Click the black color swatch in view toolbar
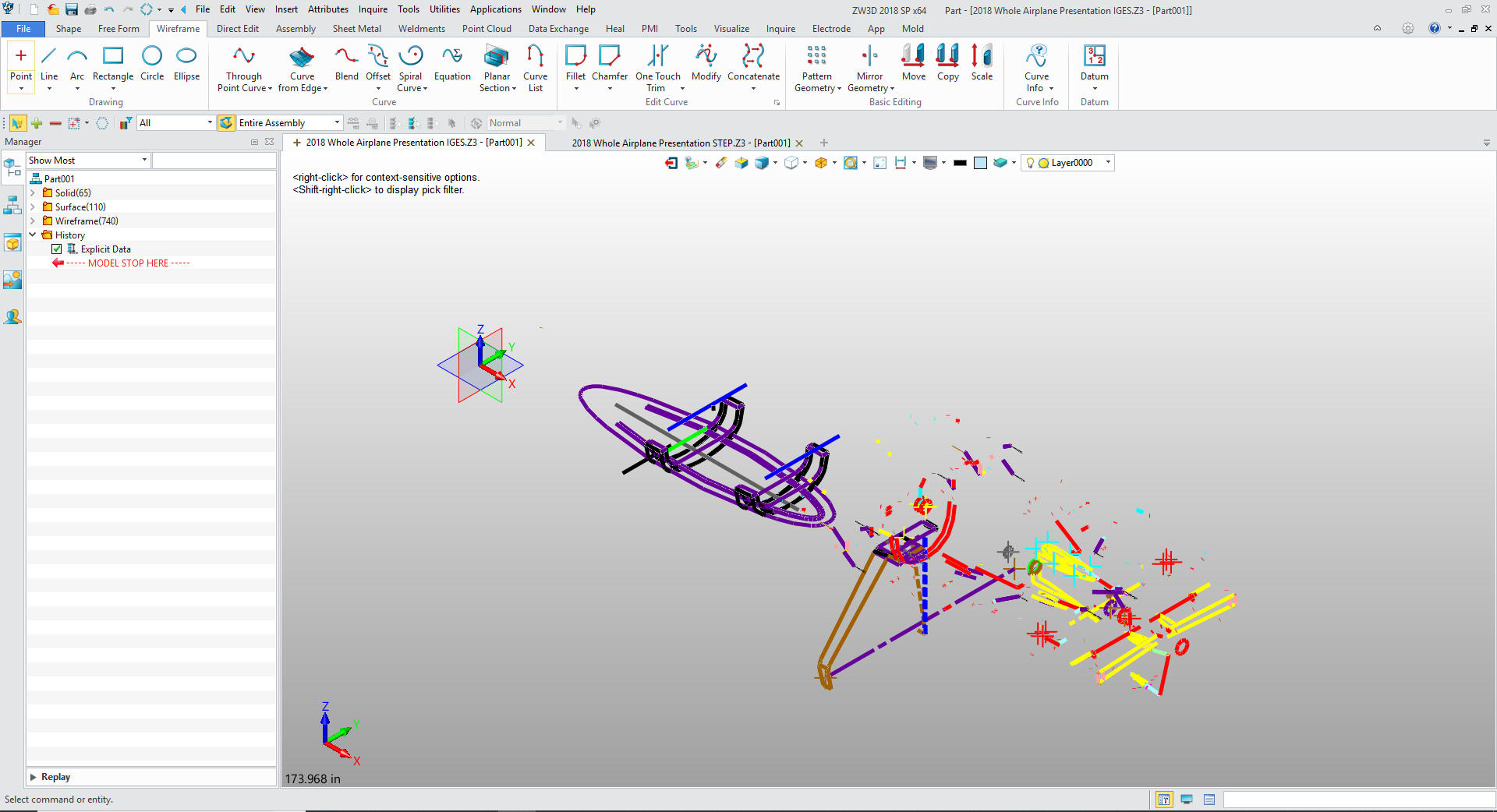Screen dimensions: 1497x812 click(x=960, y=163)
